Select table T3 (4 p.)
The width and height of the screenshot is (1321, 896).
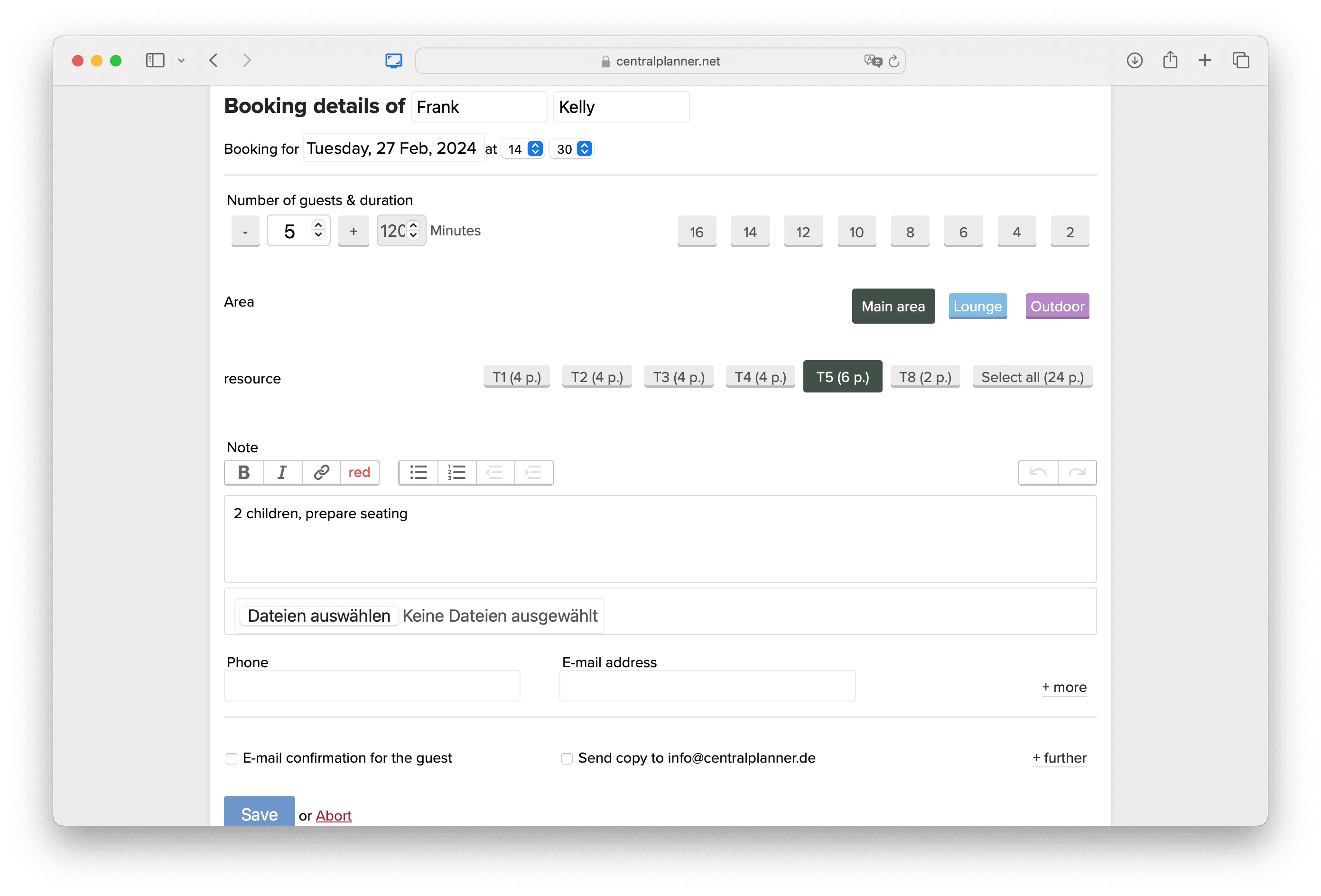pos(679,377)
